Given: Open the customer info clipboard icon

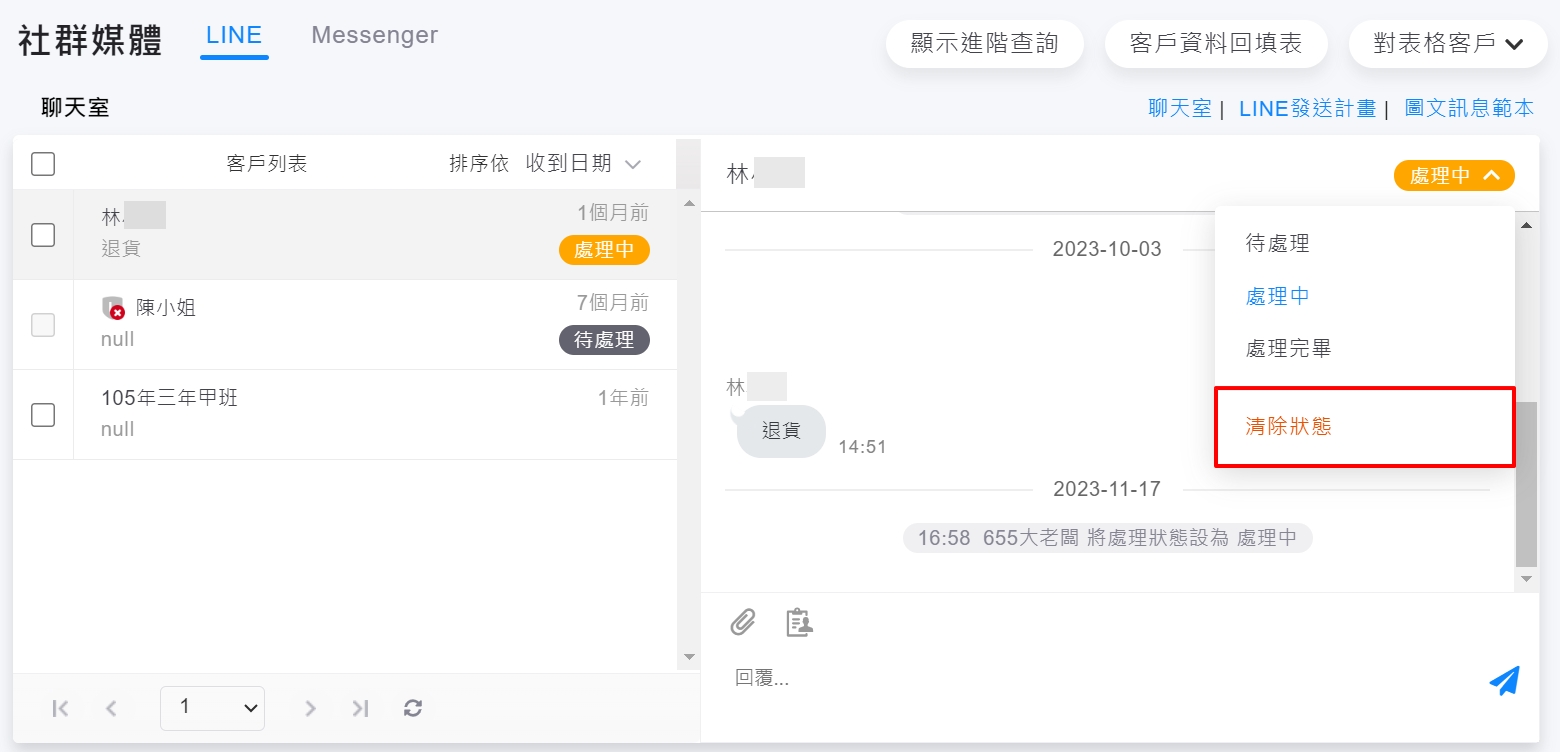Looking at the screenshot, I should click(799, 622).
